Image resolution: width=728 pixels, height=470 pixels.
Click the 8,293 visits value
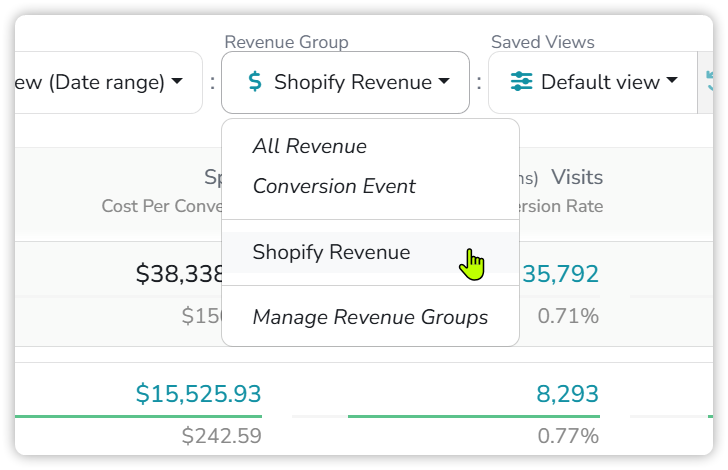(567, 394)
